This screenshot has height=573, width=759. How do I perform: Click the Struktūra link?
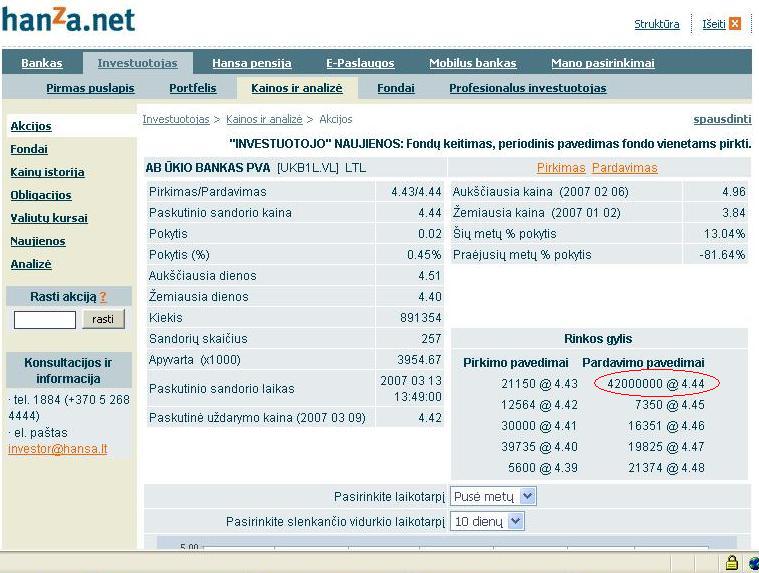tap(657, 24)
